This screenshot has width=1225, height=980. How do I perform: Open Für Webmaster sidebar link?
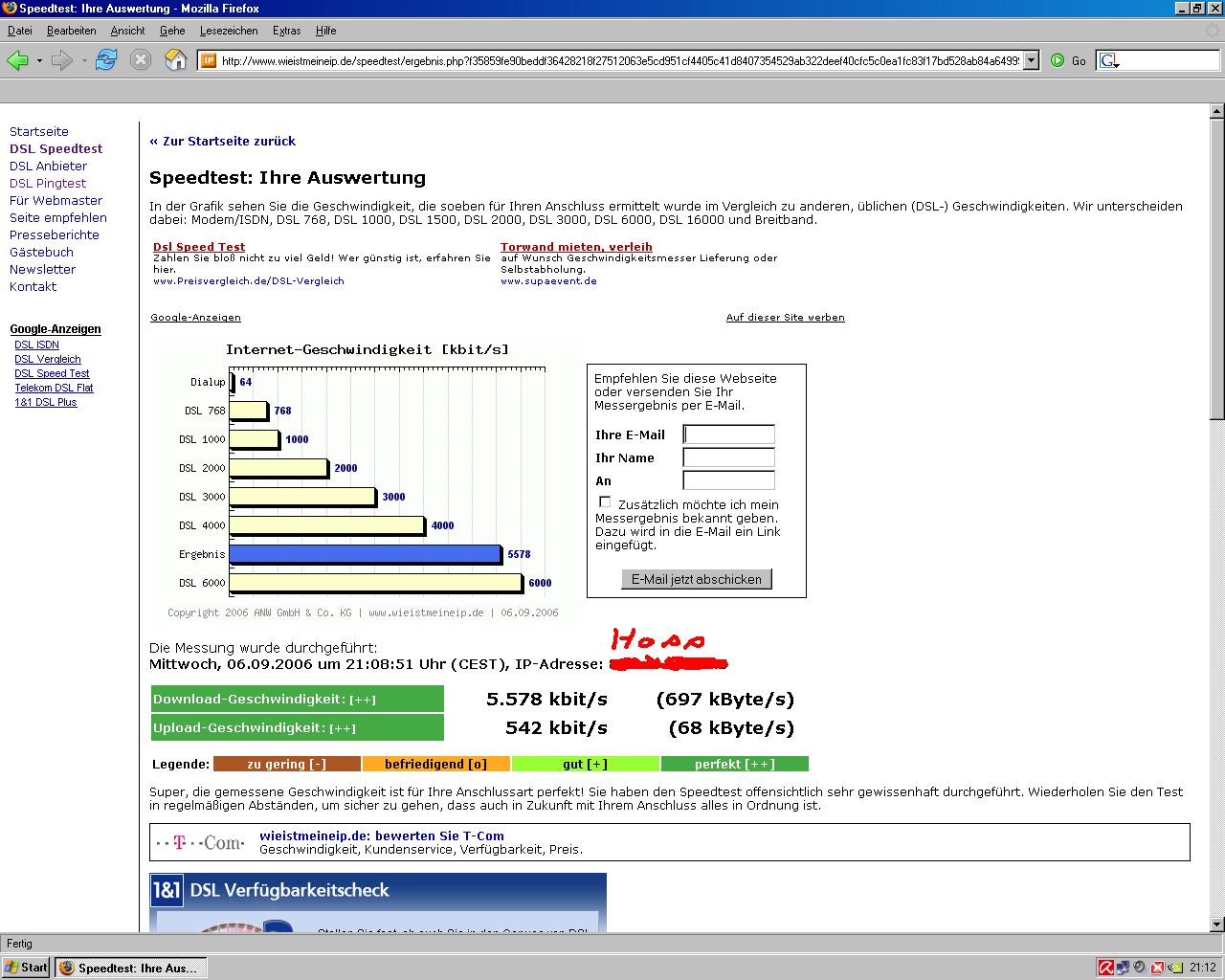tap(56, 200)
